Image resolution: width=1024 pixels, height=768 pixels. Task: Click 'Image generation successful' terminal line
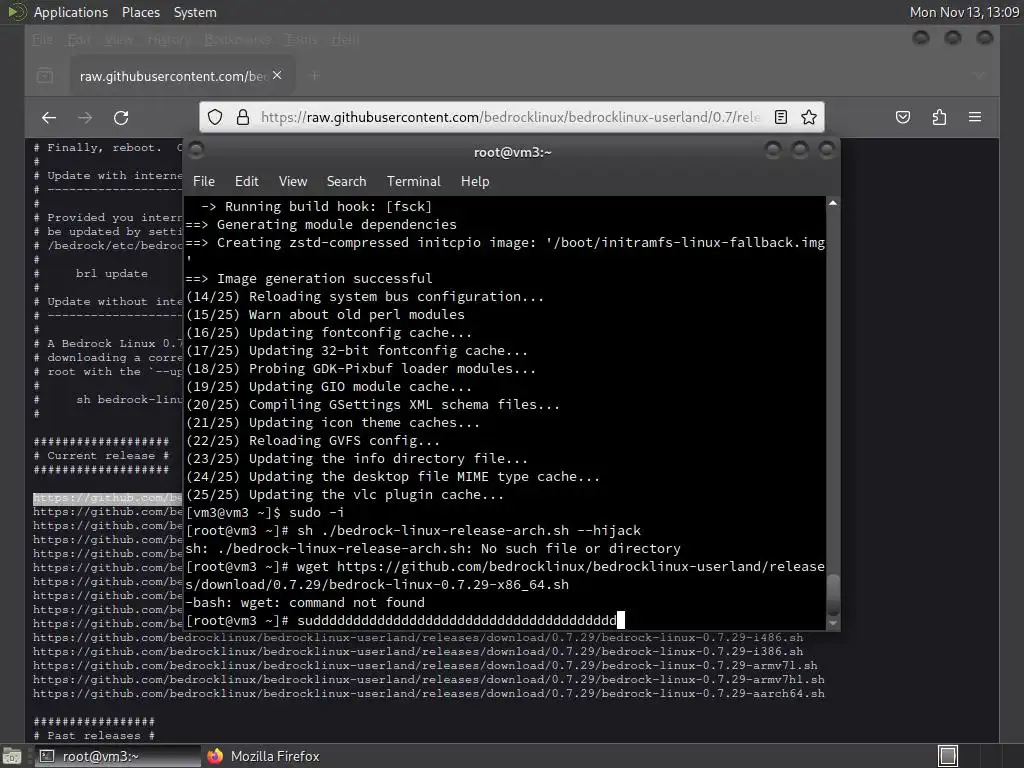(x=309, y=279)
